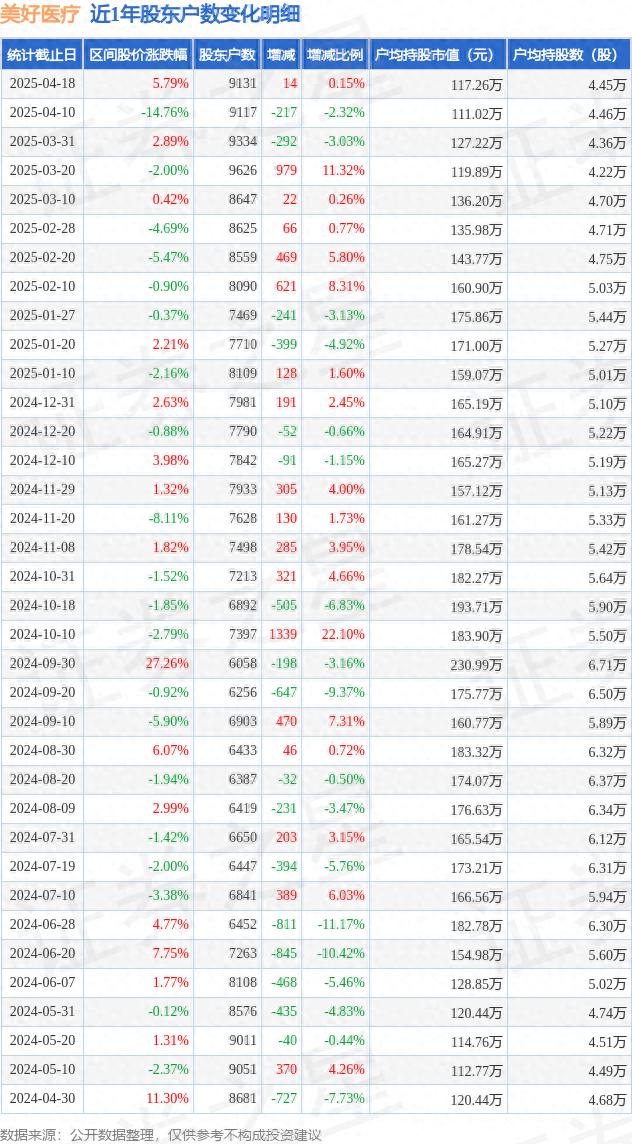Click average shares value 4.68万
Screen dimensions: 632x1144
click(x=607, y=1099)
